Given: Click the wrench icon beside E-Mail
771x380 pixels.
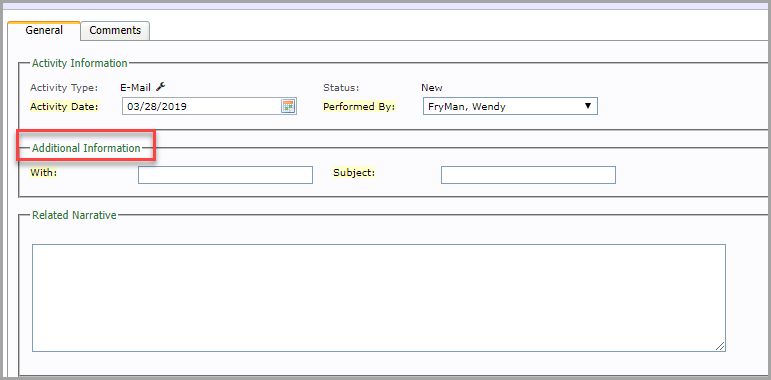Looking at the screenshot, I should [x=161, y=87].
